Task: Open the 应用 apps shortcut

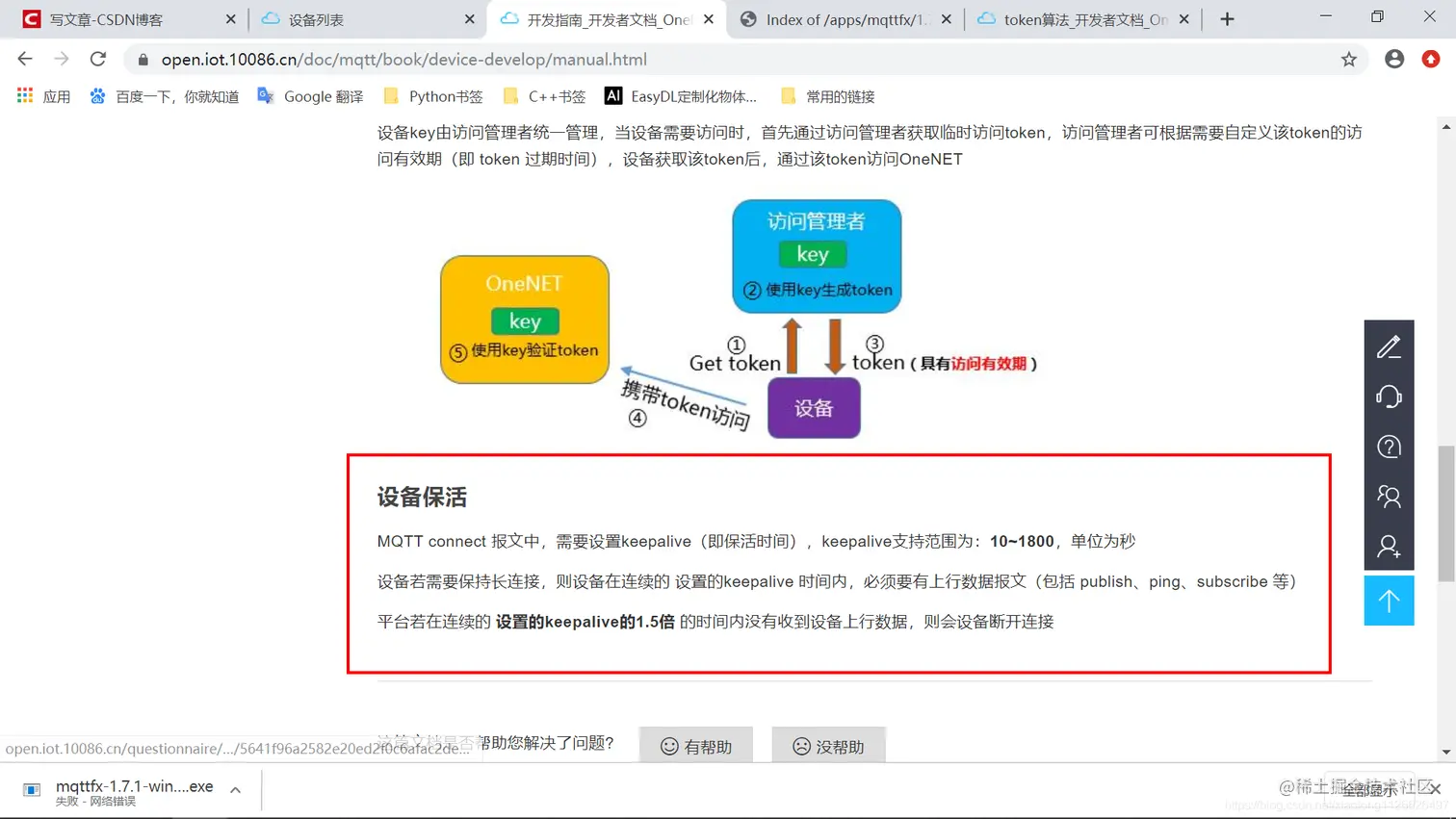Action: (43, 96)
